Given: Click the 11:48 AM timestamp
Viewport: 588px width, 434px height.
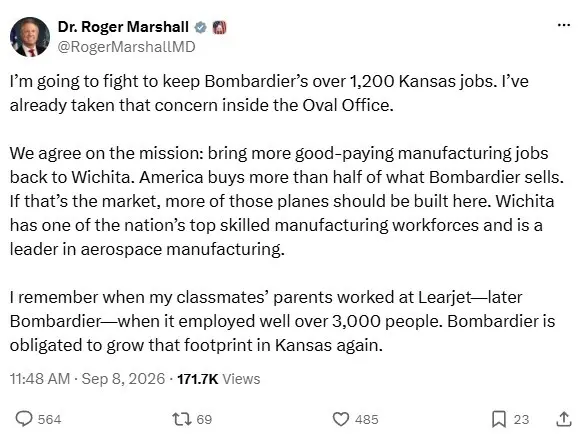Looking at the screenshot, I should point(40,379).
